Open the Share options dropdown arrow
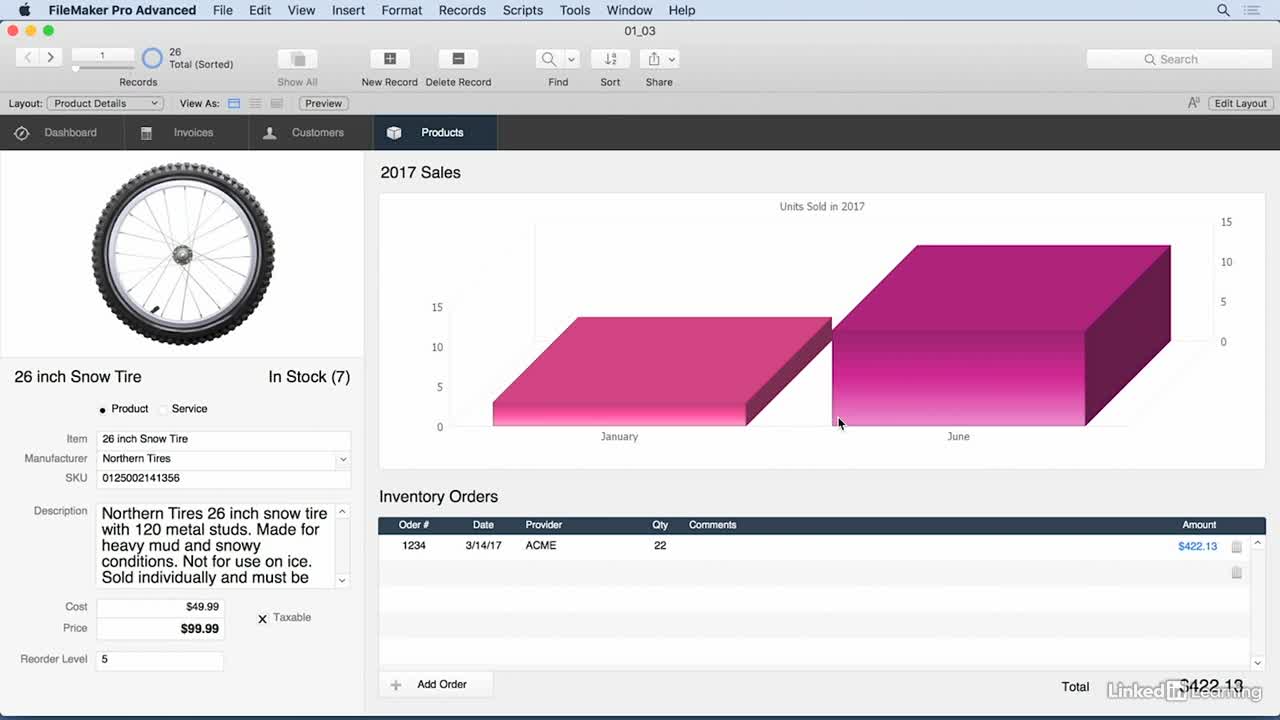 click(x=673, y=59)
